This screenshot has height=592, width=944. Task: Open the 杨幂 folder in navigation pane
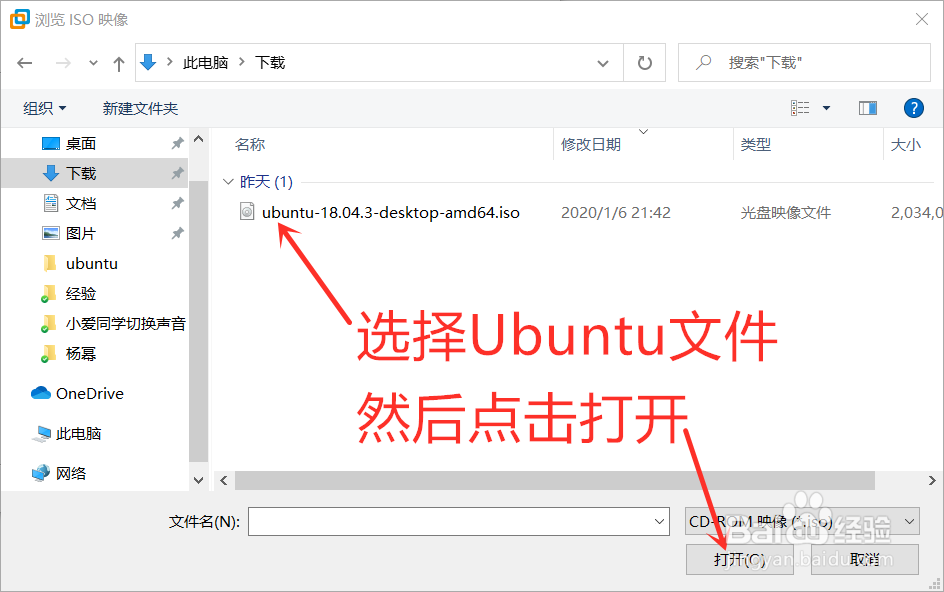[x=81, y=354]
